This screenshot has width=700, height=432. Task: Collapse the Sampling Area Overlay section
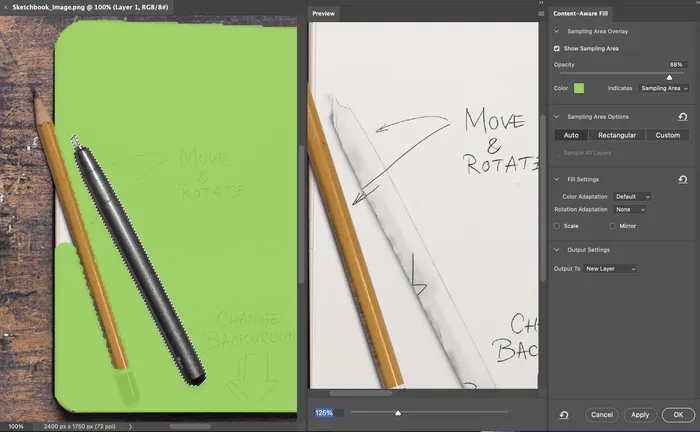point(557,31)
